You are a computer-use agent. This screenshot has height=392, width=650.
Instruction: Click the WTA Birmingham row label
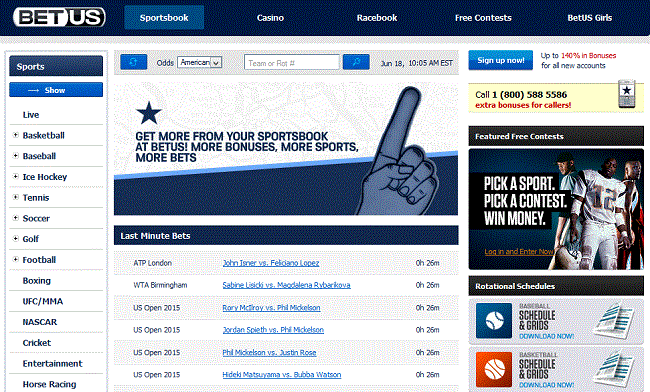click(160, 285)
